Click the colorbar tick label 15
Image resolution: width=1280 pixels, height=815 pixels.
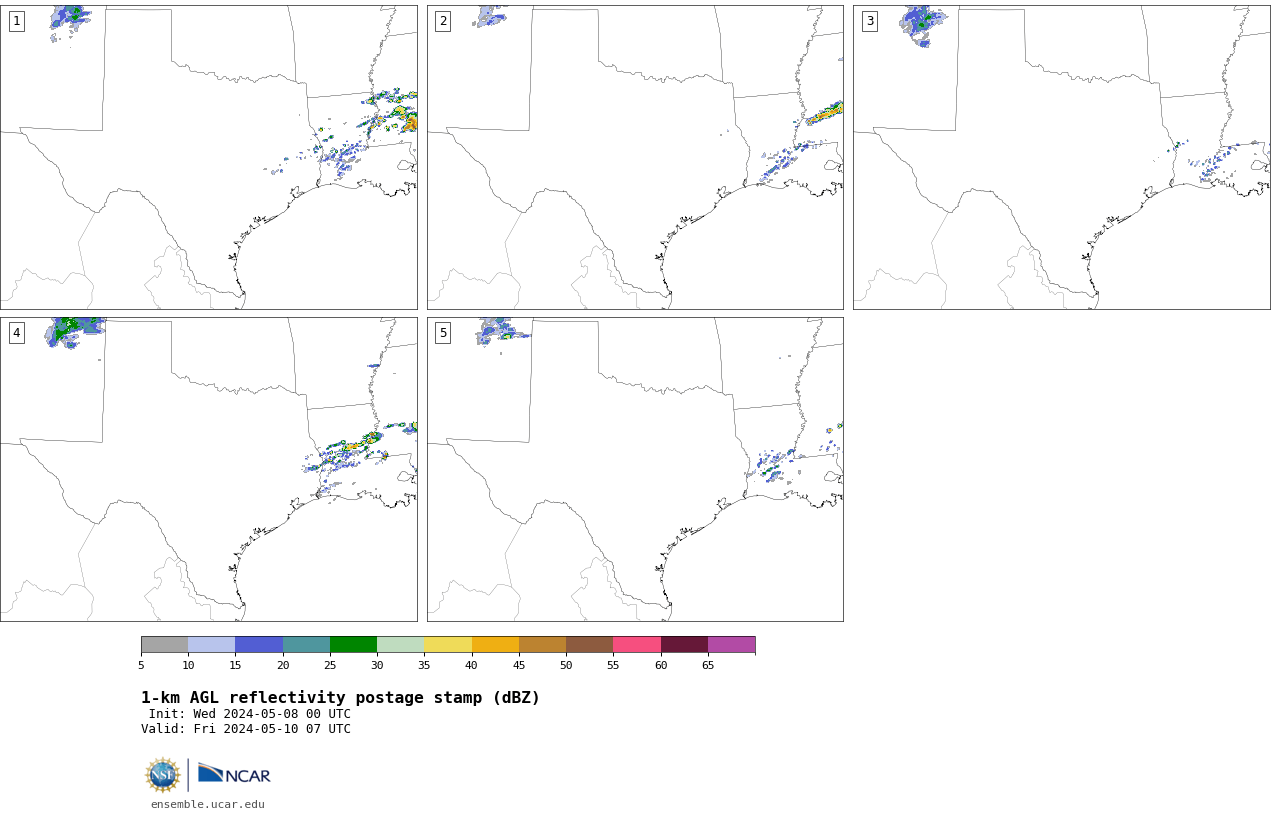[235, 665]
